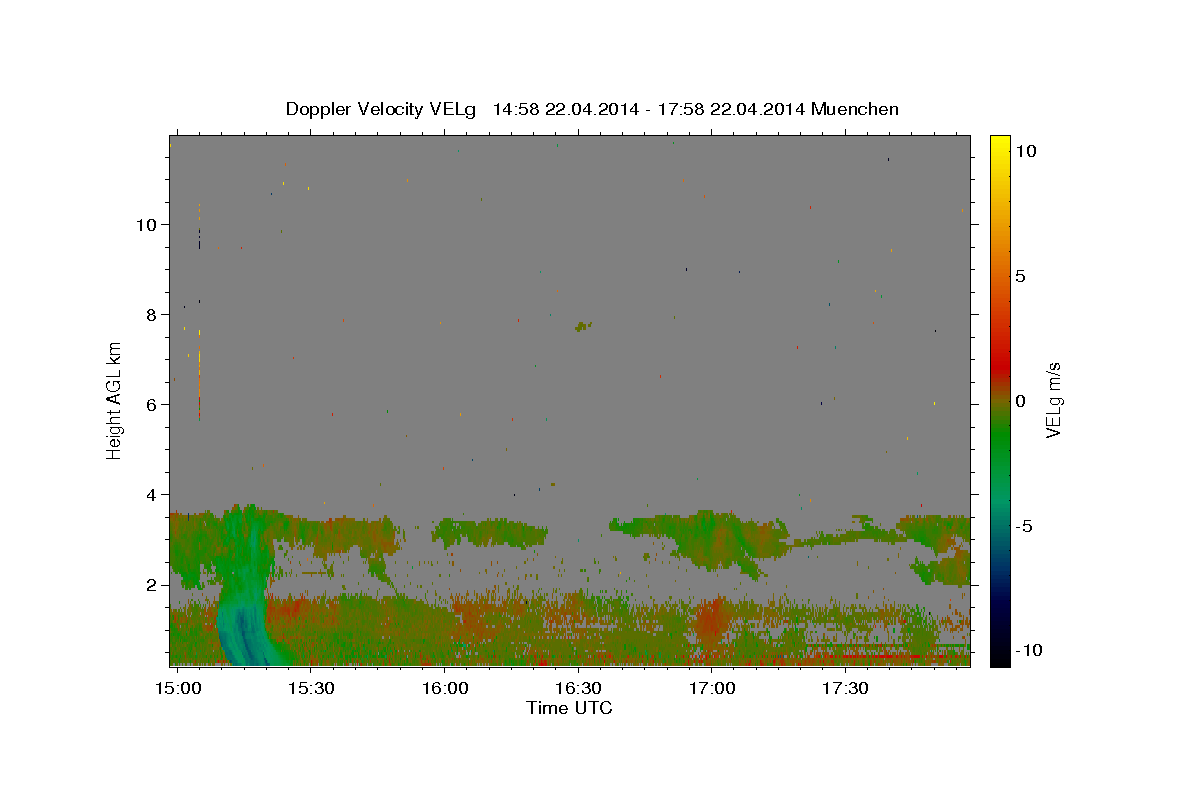Click the 16:30 time tick label
Viewport: 1200px width, 800px height.
(578, 689)
